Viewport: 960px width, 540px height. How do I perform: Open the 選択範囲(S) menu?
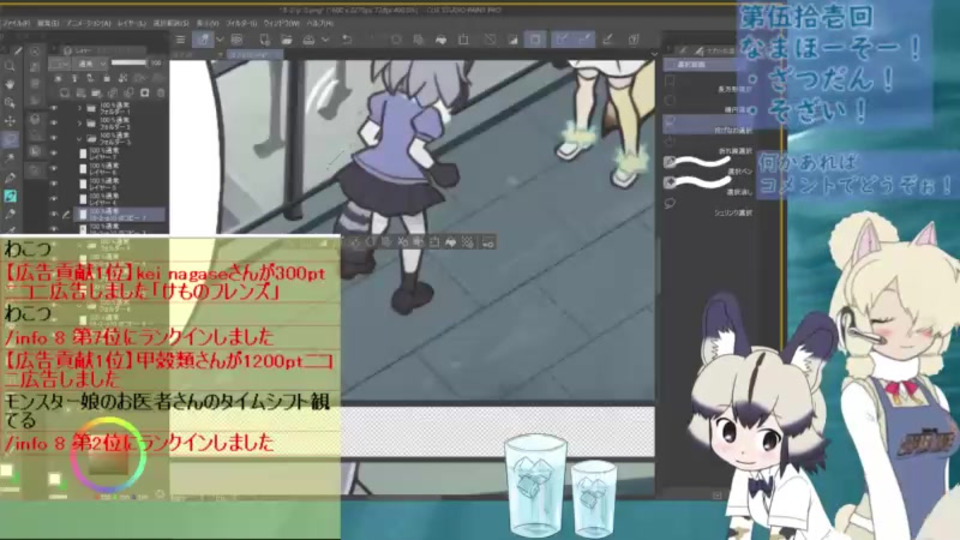[171, 23]
